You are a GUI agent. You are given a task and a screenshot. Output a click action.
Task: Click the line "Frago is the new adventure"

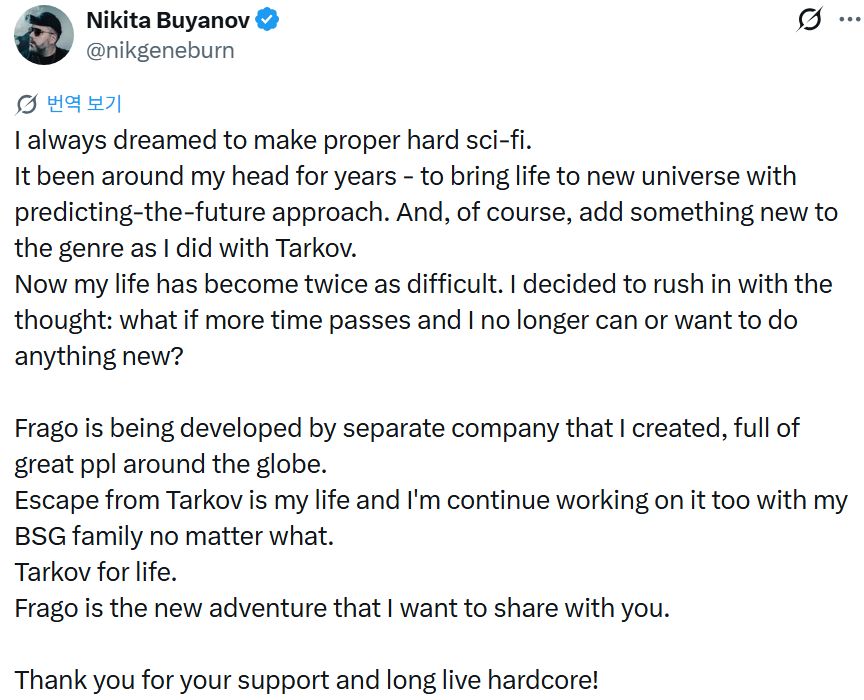[x=342, y=608]
